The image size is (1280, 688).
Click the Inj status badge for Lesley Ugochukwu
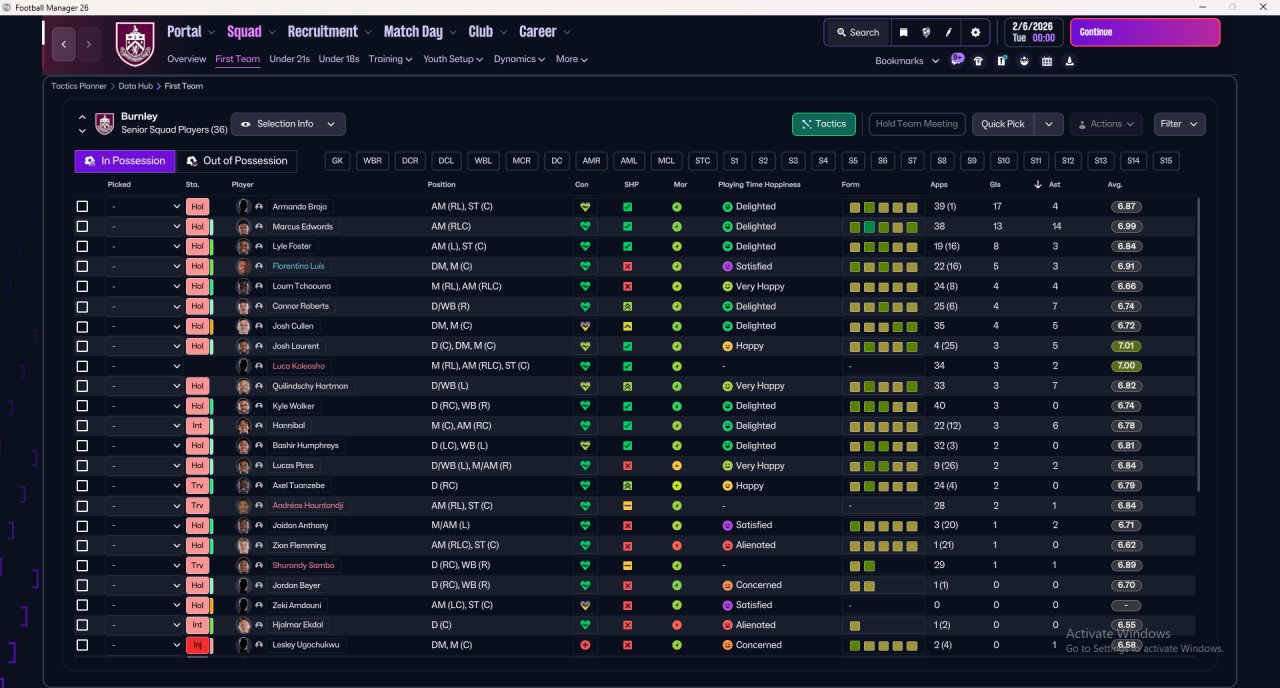tap(197, 645)
